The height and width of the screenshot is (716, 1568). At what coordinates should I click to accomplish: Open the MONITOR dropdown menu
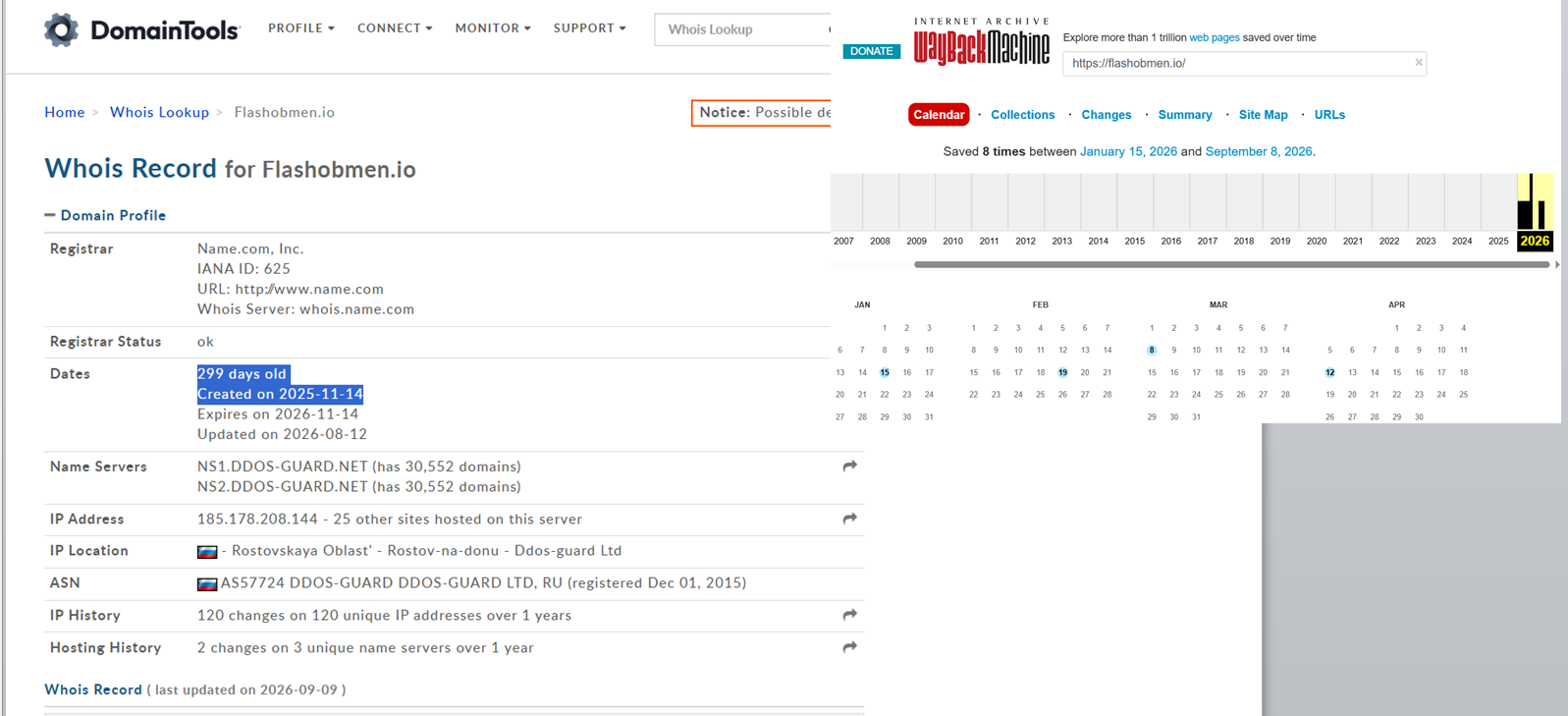(x=493, y=28)
